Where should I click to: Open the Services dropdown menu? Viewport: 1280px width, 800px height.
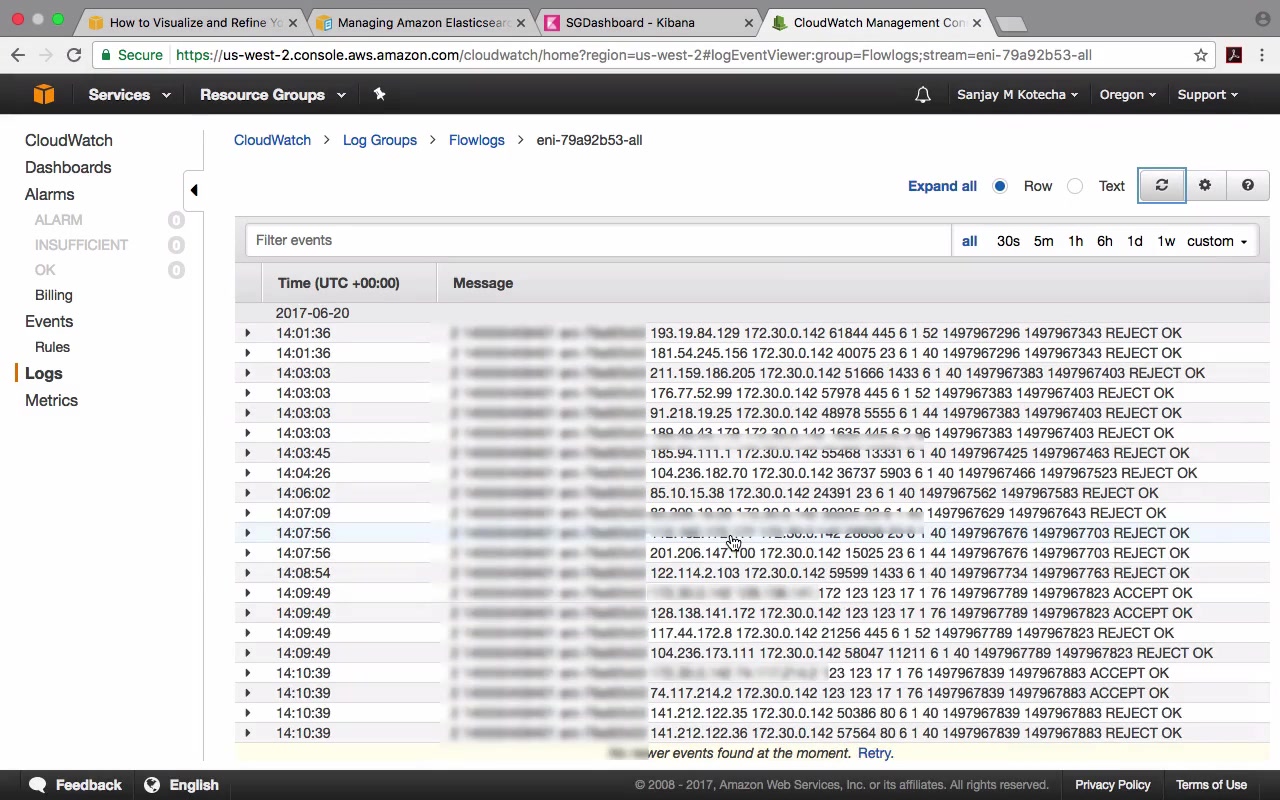[x=129, y=95]
